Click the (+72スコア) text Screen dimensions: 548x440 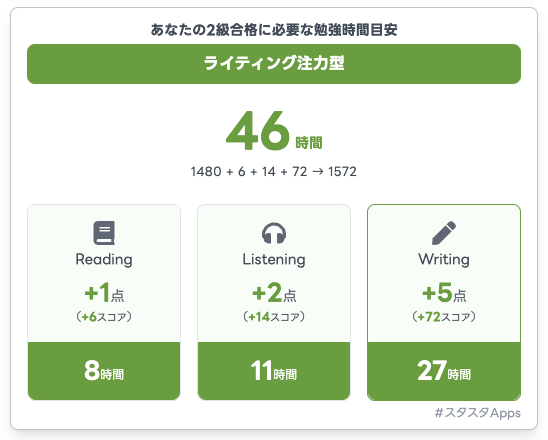pyautogui.click(x=444, y=317)
